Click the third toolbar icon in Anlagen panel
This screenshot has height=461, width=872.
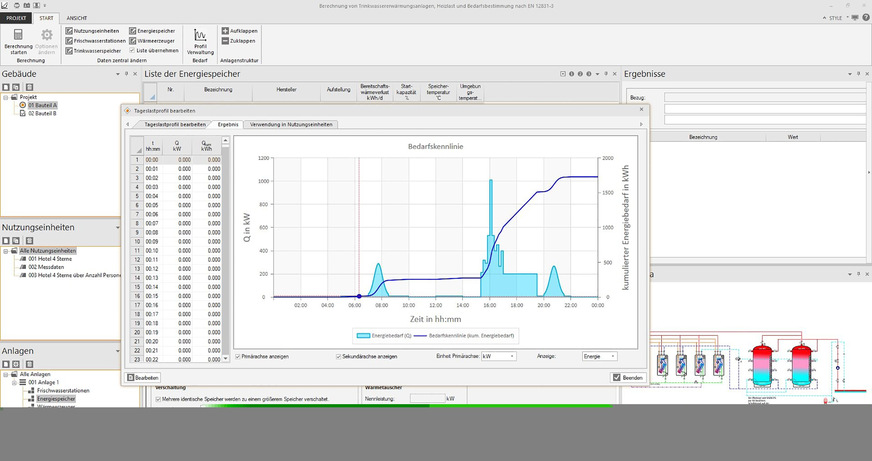pyautogui.click(x=29, y=364)
